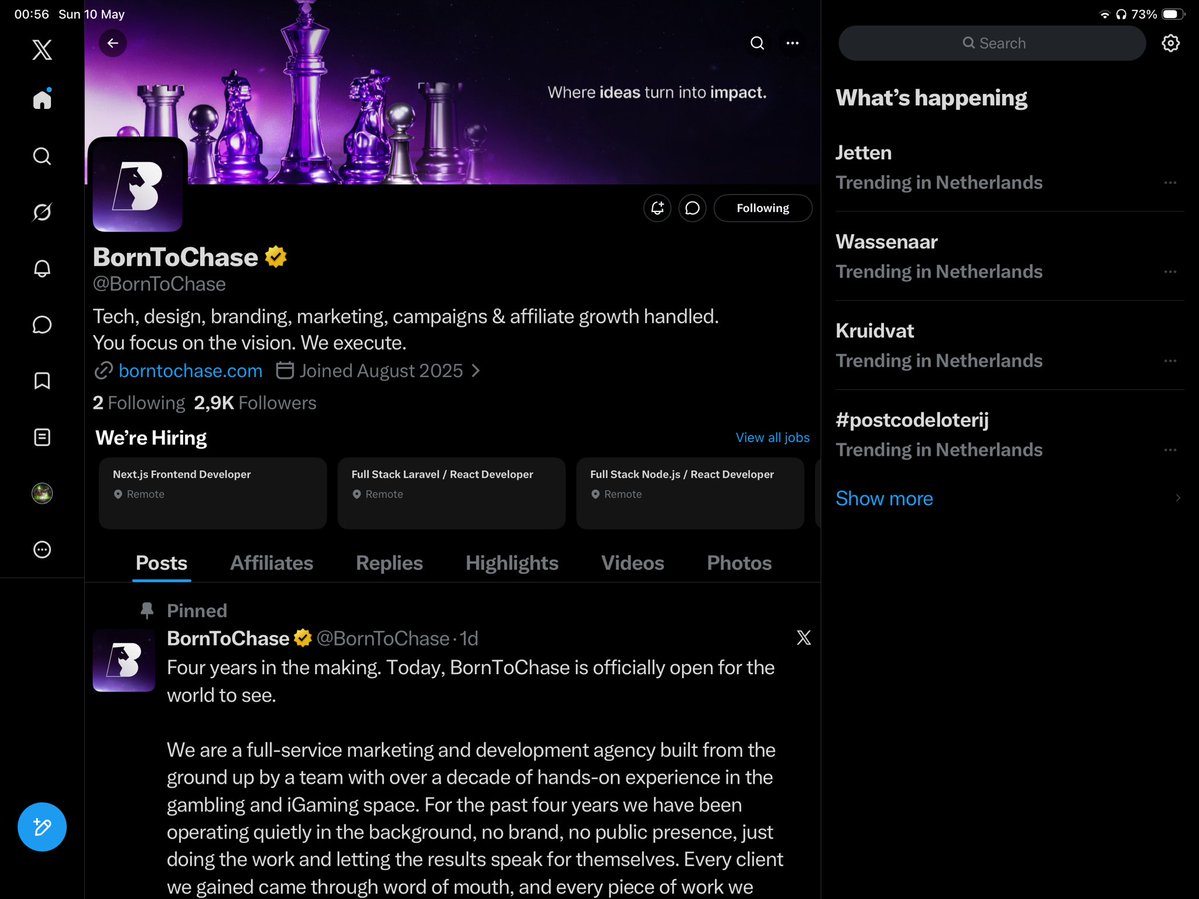Switch to the Photos tab
The image size is (1199, 899).
pyautogui.click(x=739, y=563)
